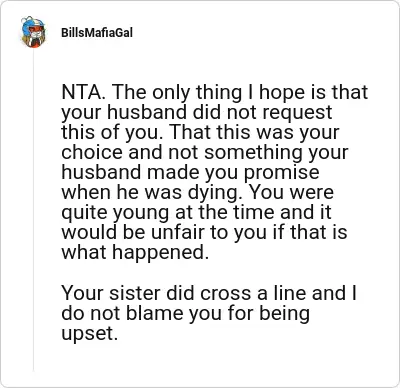Click "what happened." ending the first paragraph

pos(135,252)
